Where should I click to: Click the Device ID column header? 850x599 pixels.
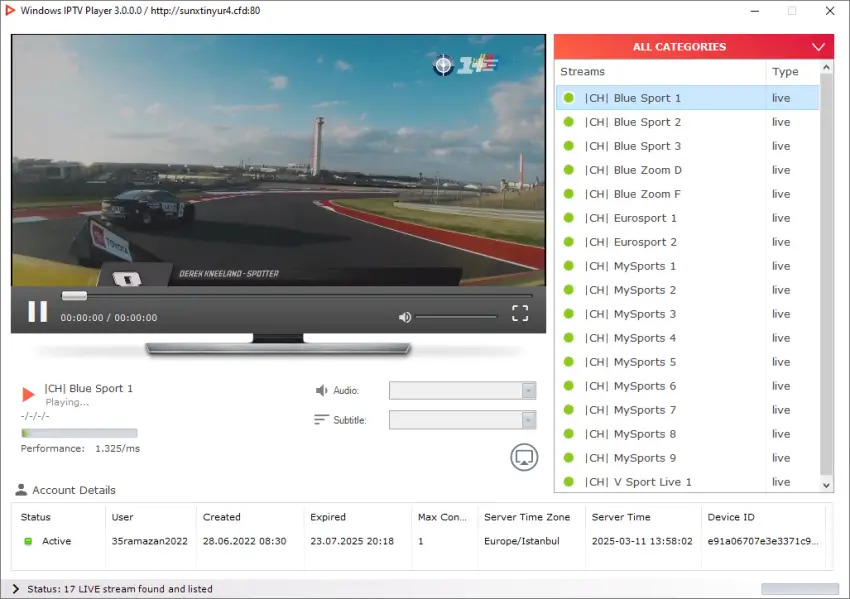(x=731, y=517)
